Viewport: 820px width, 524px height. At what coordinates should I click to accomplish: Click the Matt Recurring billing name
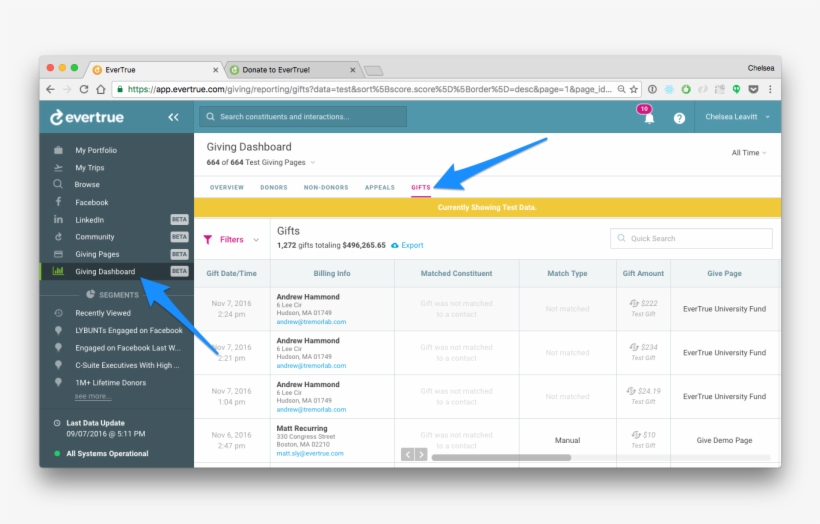click(302, 428)
